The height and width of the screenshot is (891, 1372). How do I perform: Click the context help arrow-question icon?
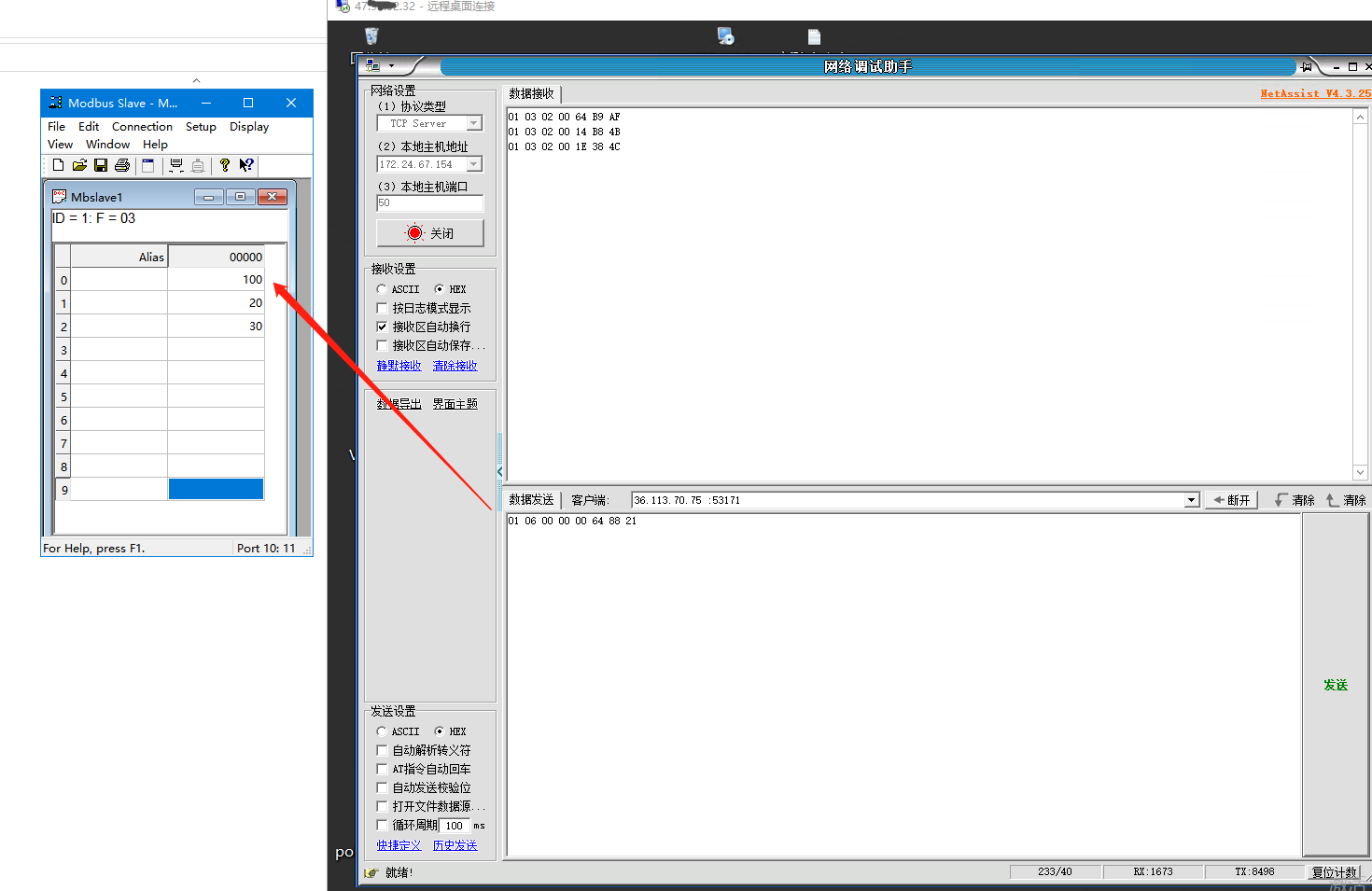(x=246, y=165)
